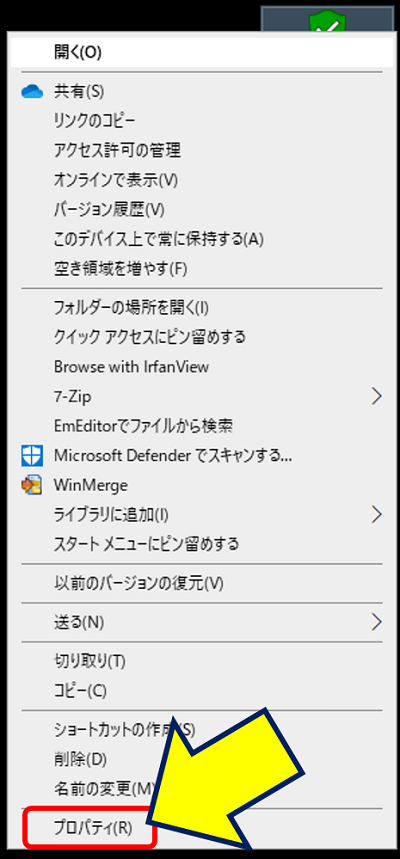
Task: Click the WinMerge icon
Action: (32, 485)
